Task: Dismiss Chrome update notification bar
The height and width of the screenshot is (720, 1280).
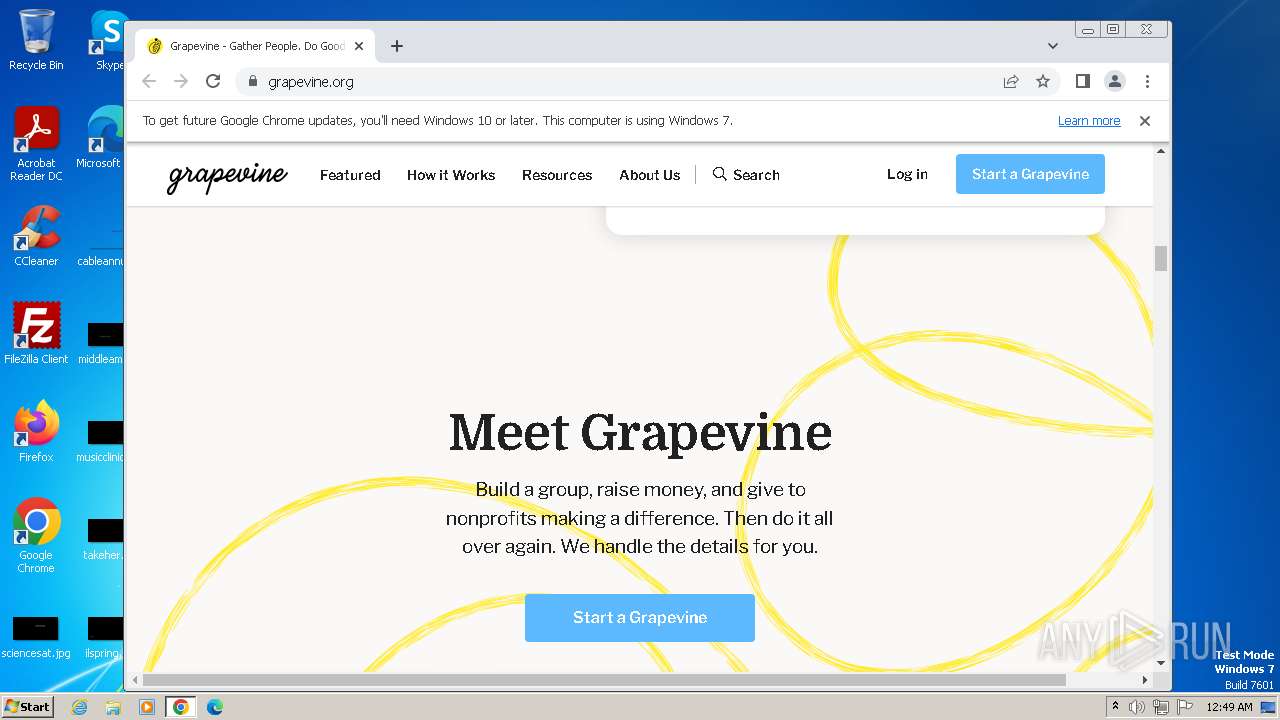Action: 1145,121
